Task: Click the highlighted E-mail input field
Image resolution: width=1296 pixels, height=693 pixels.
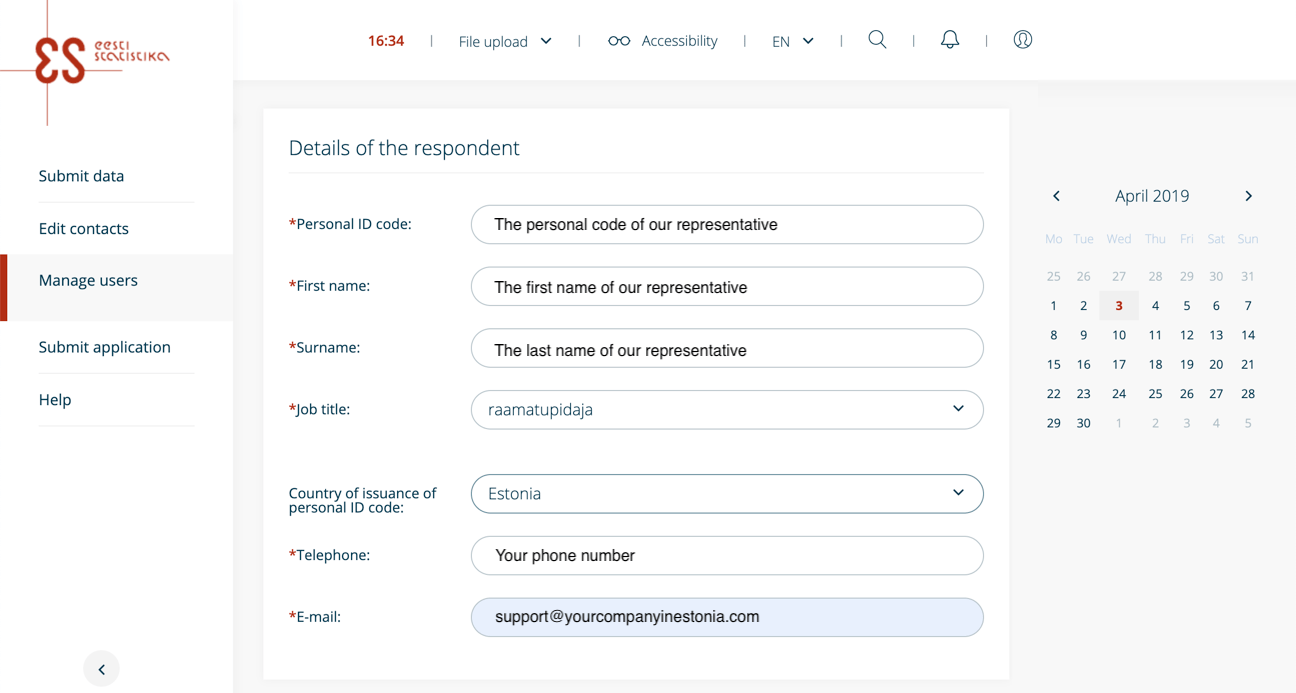Action: pyautogui.click(x=727, y=617)
